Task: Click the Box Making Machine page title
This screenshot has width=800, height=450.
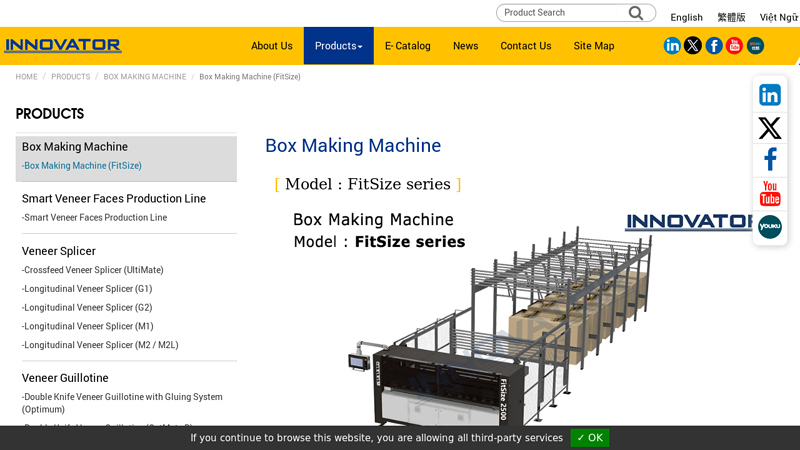Action: (353, 145)
